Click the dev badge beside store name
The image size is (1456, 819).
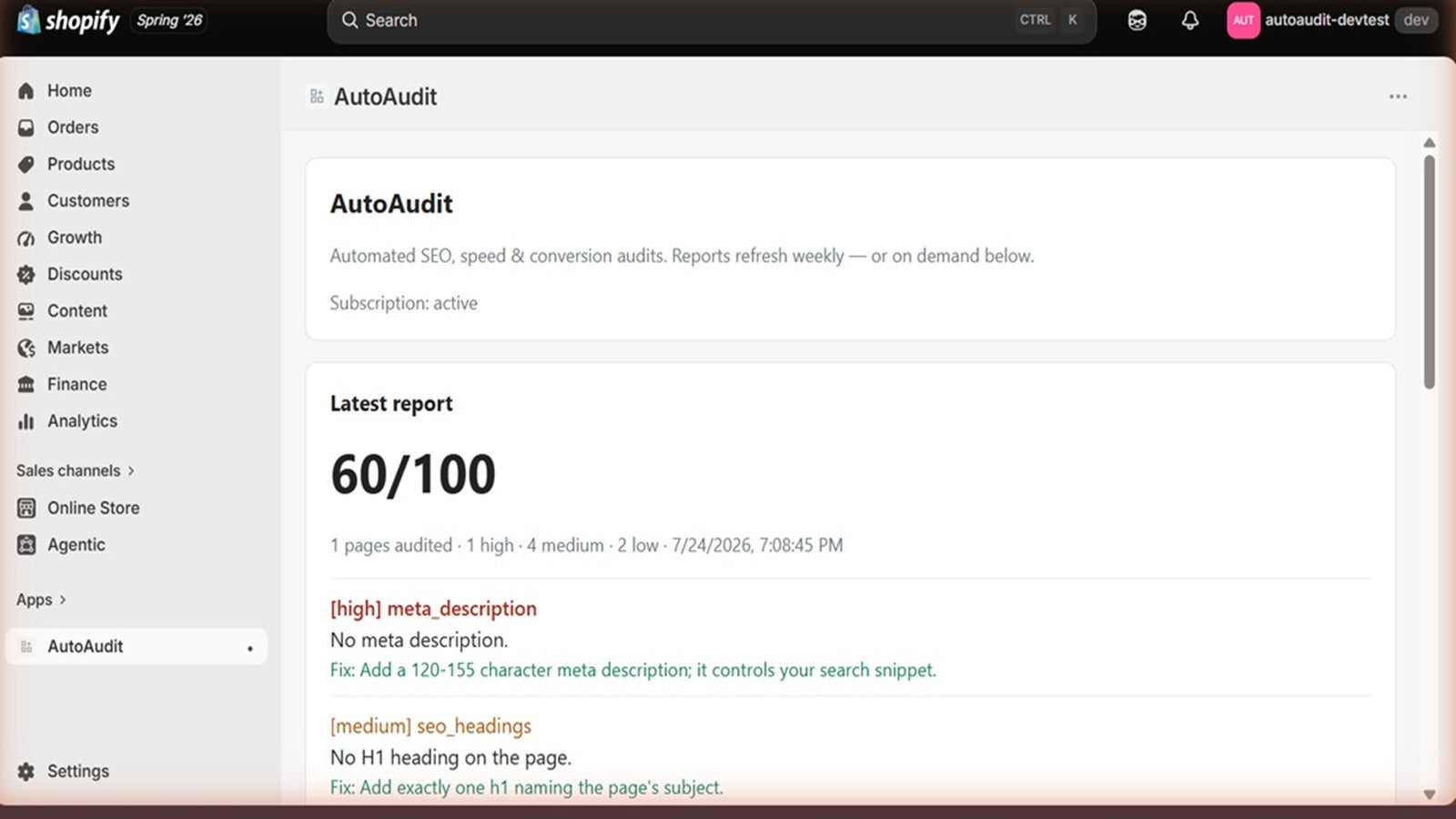point(1416,20)
